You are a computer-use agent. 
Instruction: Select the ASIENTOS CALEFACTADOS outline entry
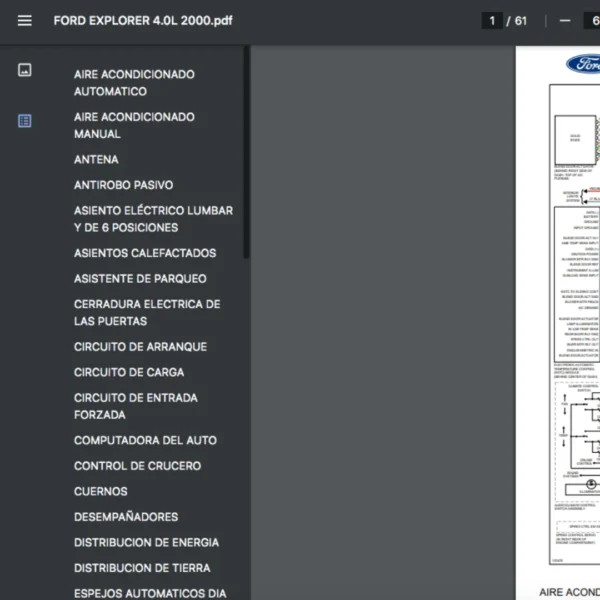(145, 253)
